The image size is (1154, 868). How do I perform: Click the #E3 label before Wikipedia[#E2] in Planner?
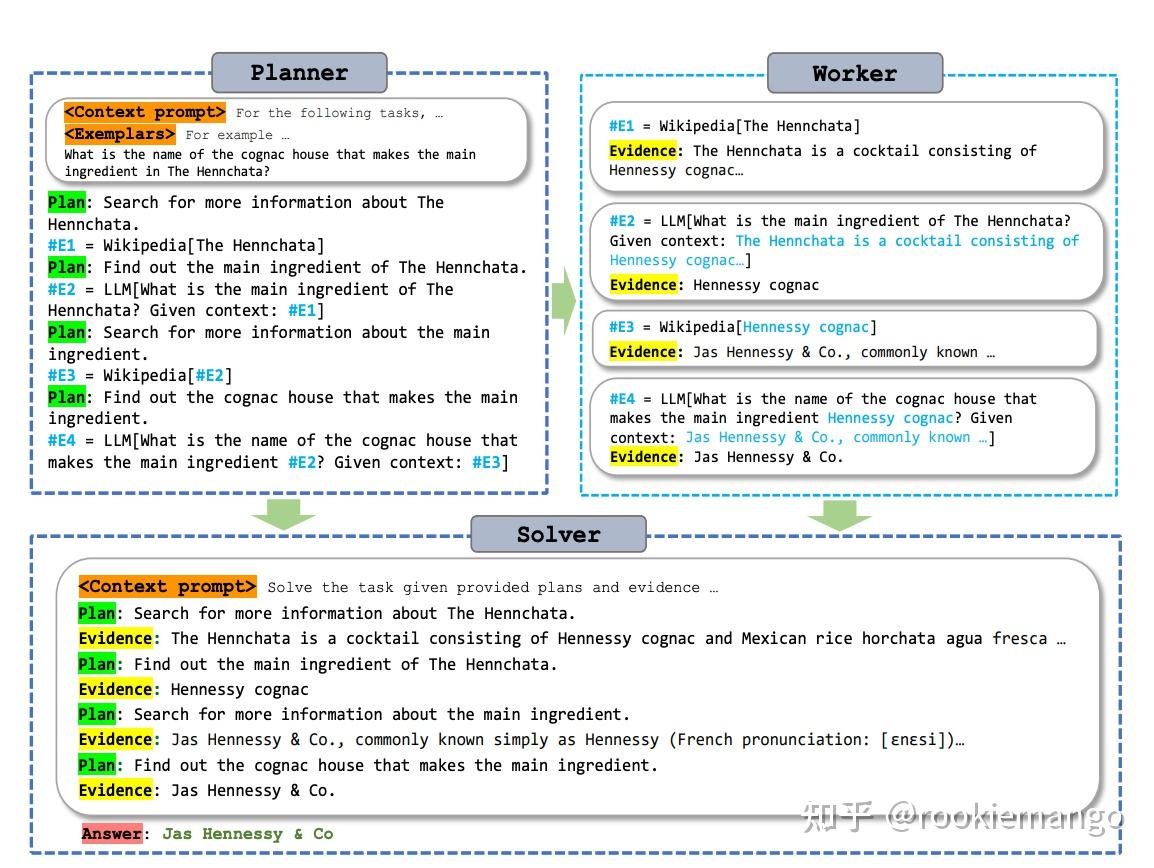pos(61,375)
